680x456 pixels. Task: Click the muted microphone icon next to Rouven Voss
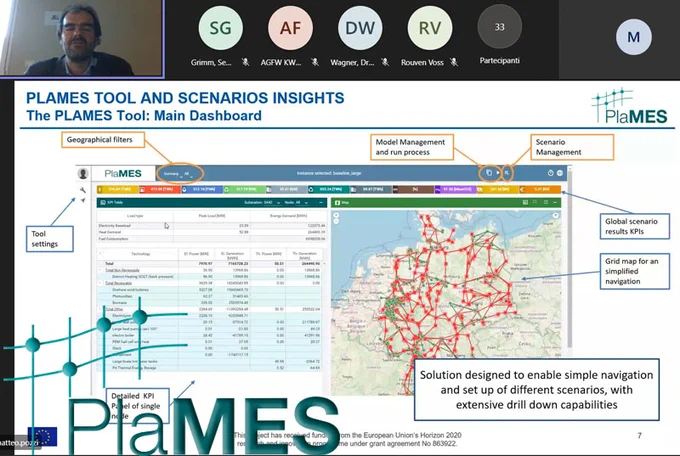[454, 62]
